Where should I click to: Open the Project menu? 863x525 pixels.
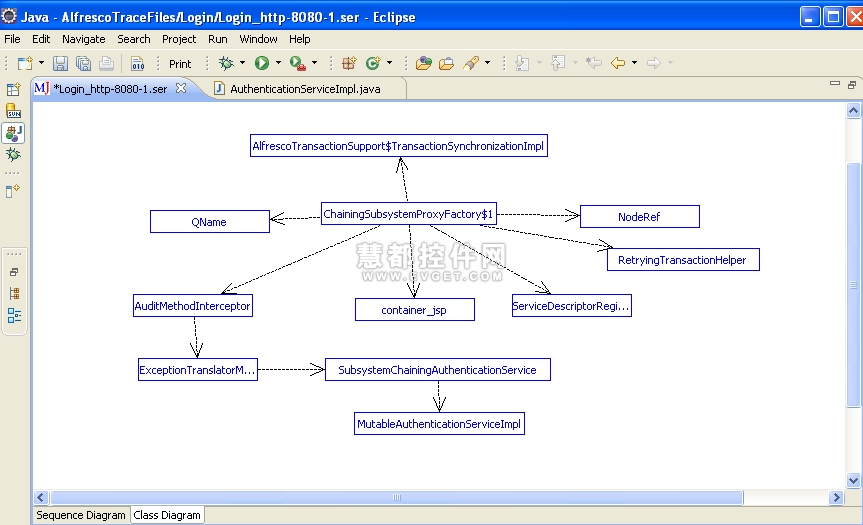click(x=179, y=39)
